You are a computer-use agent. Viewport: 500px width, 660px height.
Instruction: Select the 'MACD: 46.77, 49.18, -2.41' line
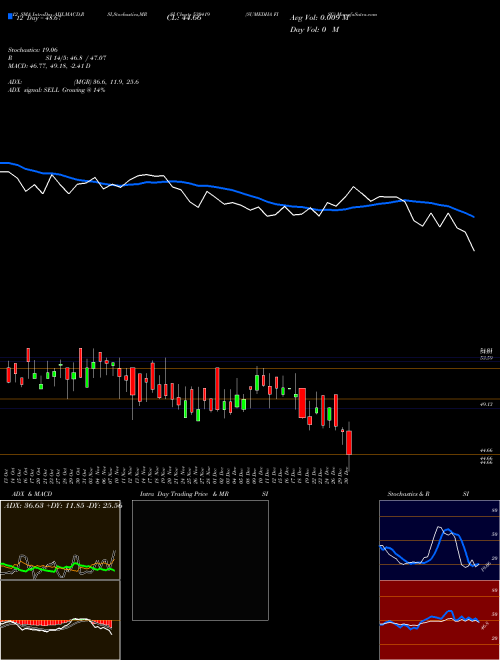click(x=49, y=66)
